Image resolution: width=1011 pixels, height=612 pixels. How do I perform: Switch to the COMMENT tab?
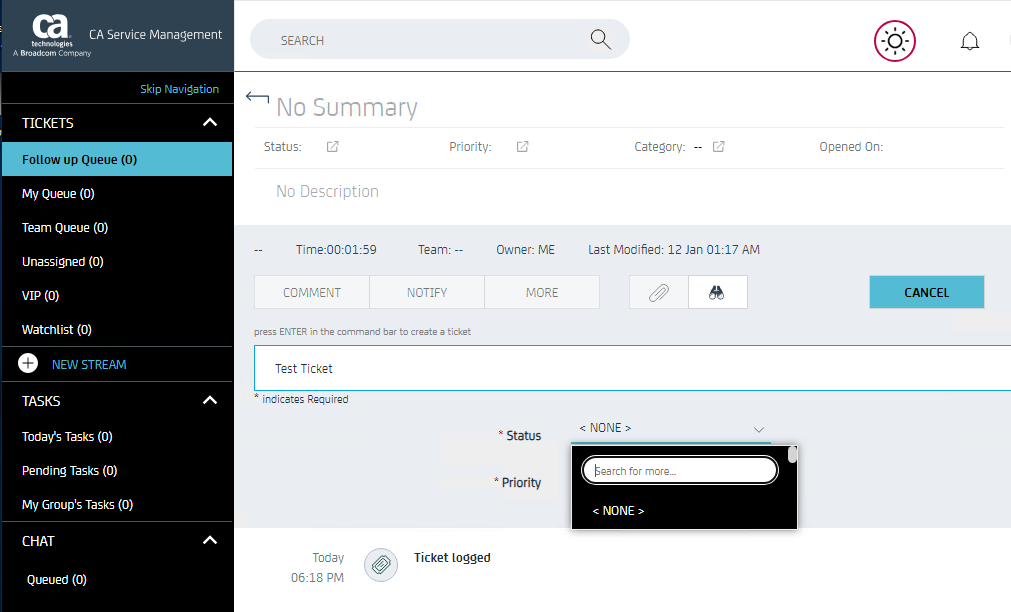click(312, 292)
